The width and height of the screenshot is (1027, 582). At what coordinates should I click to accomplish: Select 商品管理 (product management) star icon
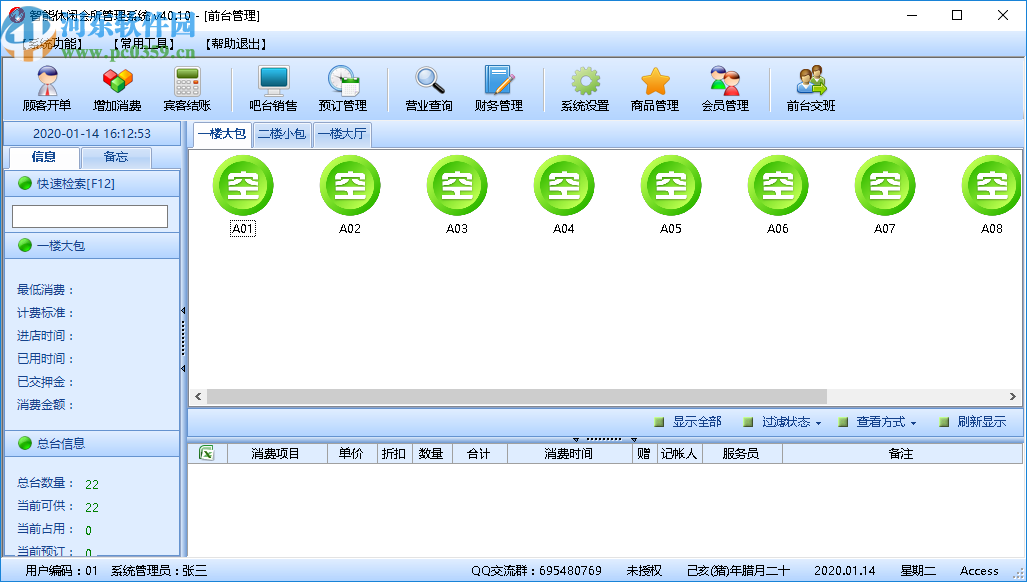pyautogui.click(x=654, y=88)
